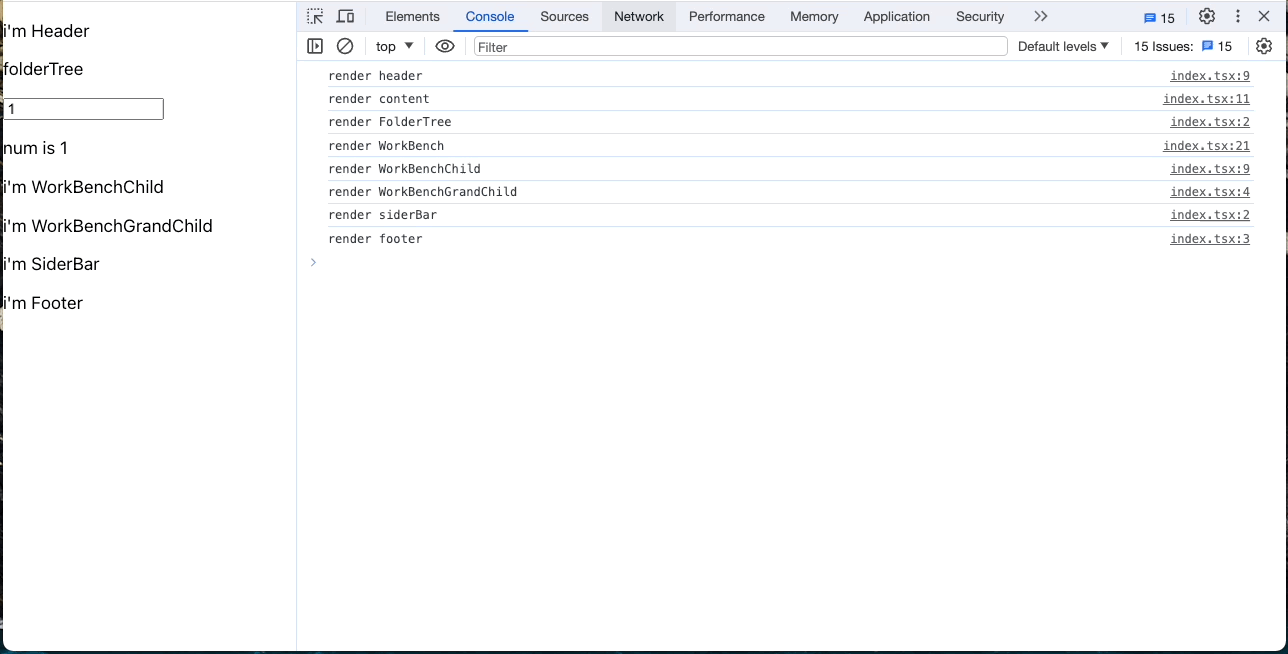
Task: Open index.tsx:2 link for render FolderTree
Action: tap(1210, 122)
